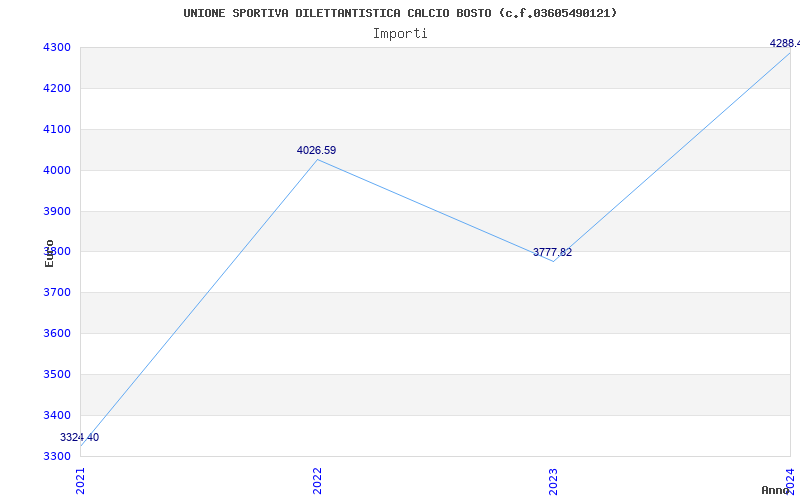Click the 4100 y-axis label
Image resolution: width=800 pixels, height=500 pixels.
(57, 129)
